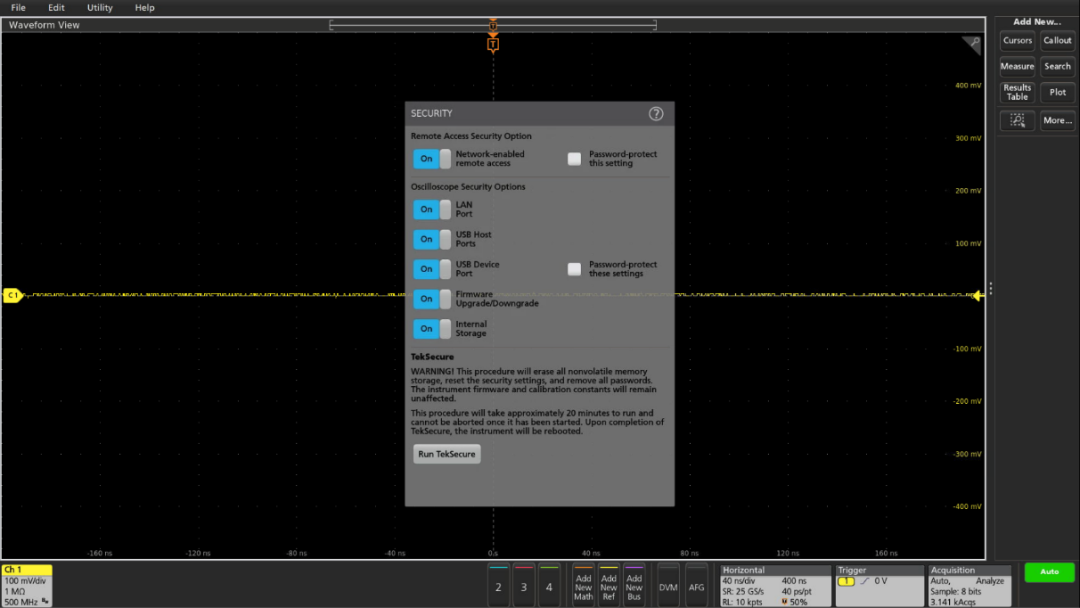Select the draw-a-box zoom tool
This screenshot has width=1080, height=608.
point(1017,120)
